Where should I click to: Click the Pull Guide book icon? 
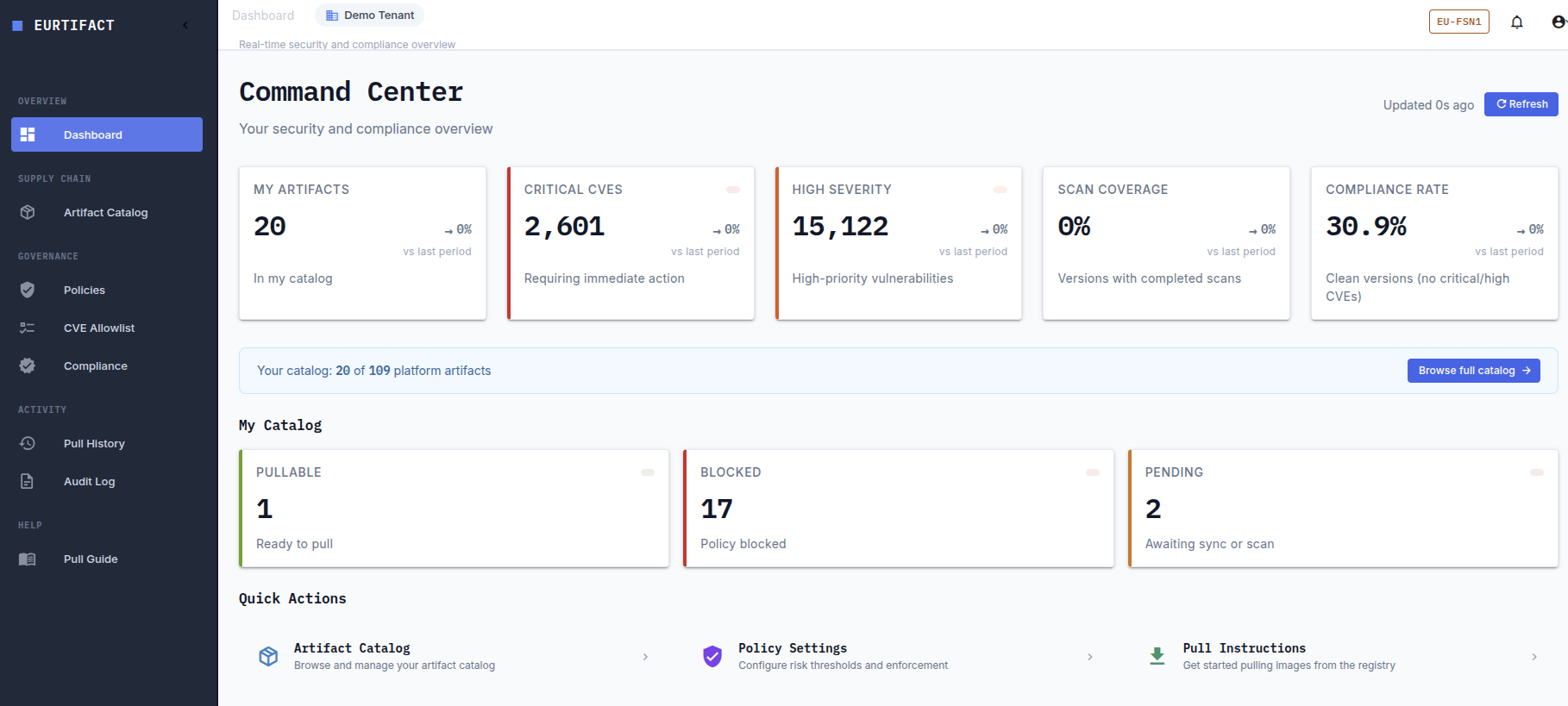tap(28, 559)
